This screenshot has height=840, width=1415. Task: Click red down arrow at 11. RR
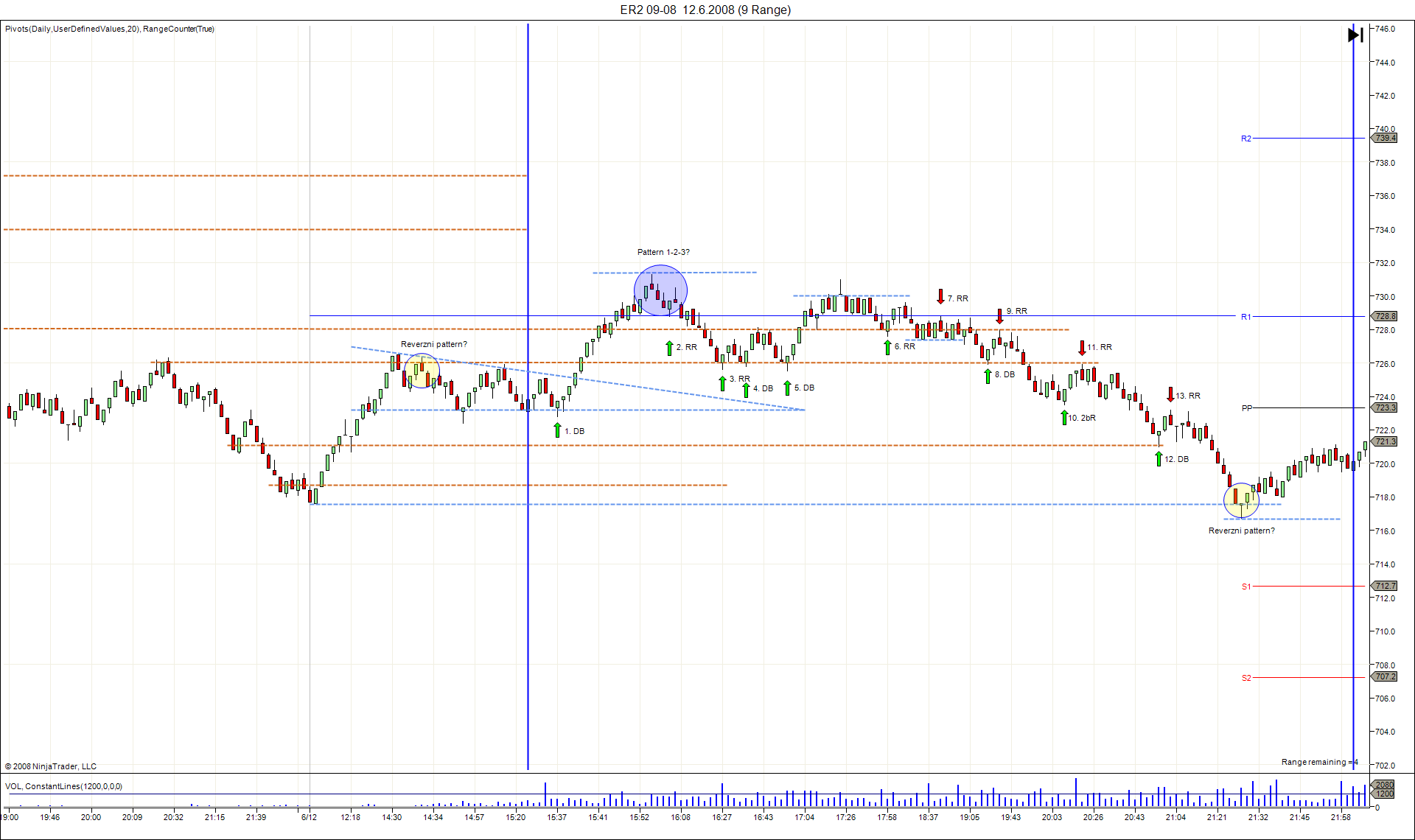point(1082,348)
